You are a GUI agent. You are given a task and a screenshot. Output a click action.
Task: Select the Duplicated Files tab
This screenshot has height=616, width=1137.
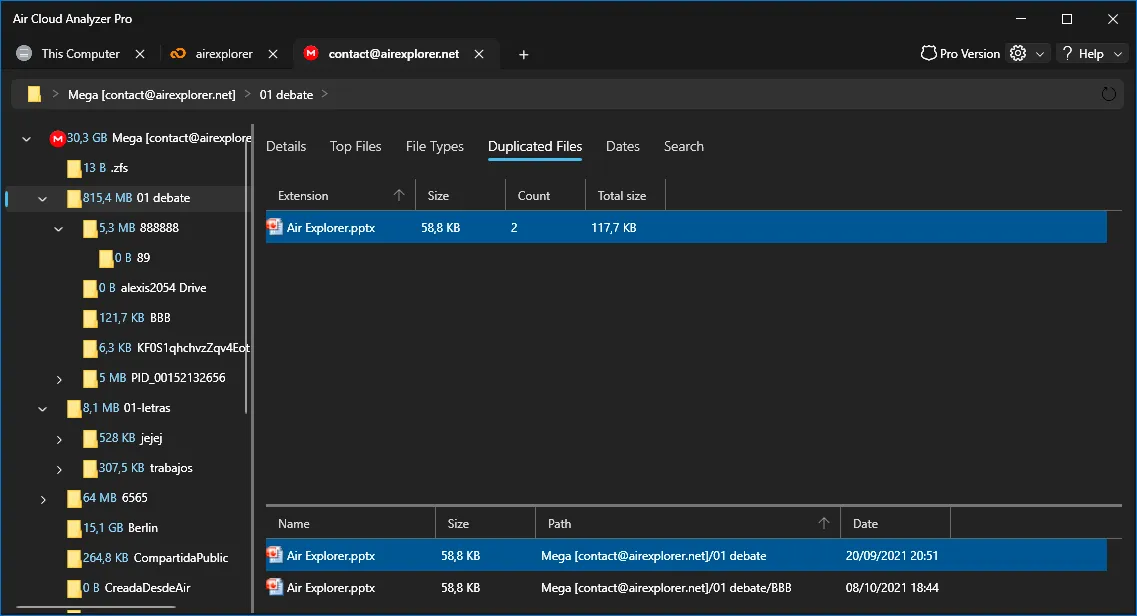[535, 146]
